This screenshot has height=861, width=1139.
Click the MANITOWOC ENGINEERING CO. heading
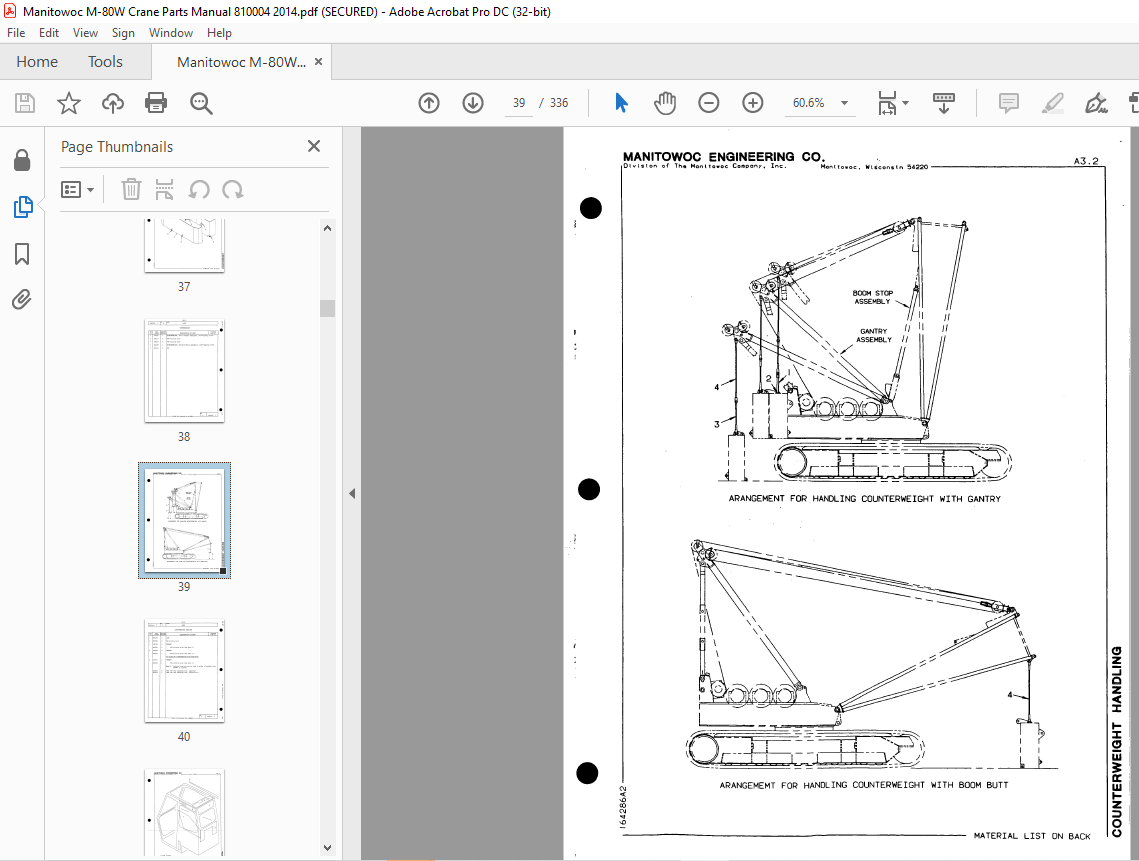point(723,156)
